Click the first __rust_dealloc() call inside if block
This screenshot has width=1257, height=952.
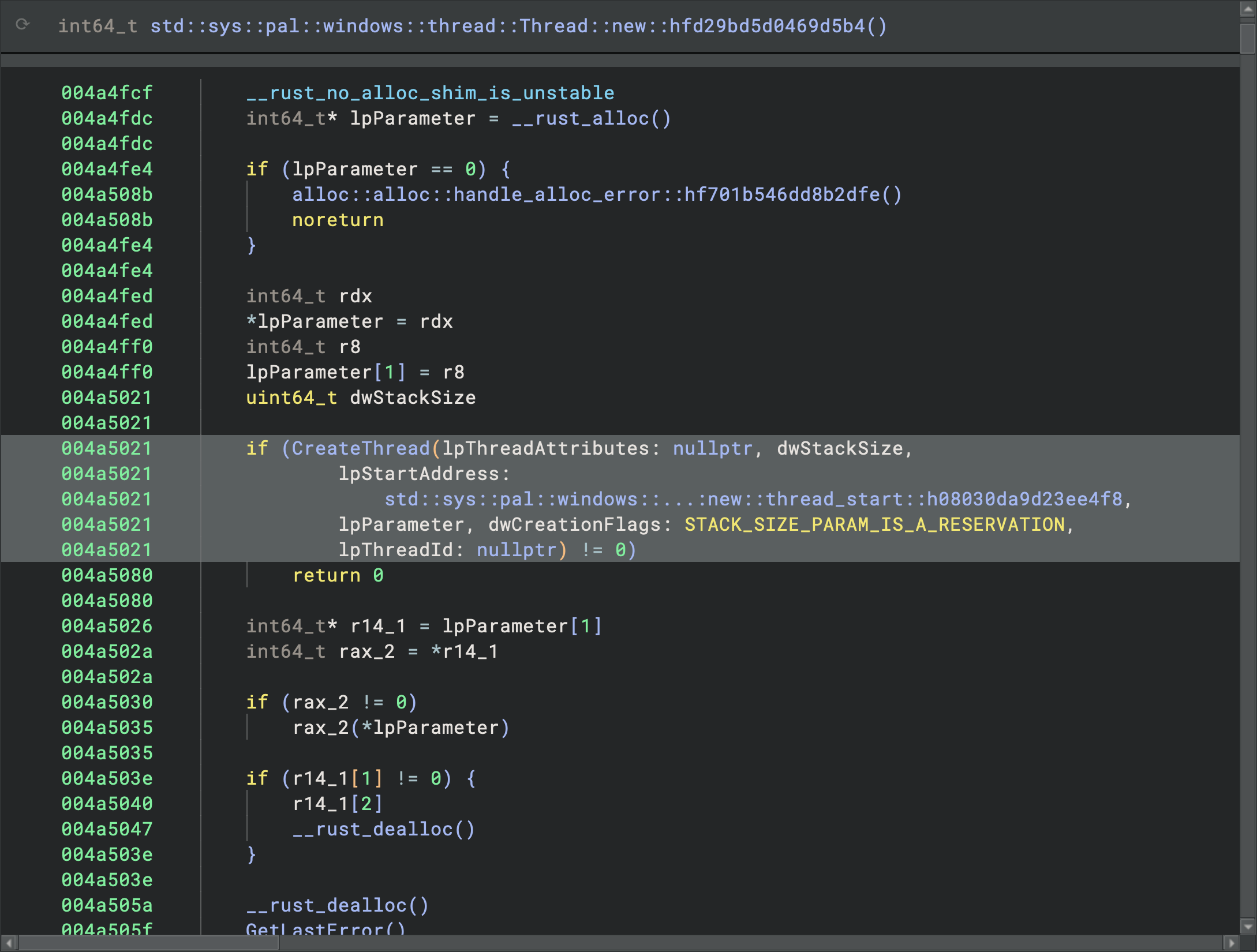coord(383,829)
